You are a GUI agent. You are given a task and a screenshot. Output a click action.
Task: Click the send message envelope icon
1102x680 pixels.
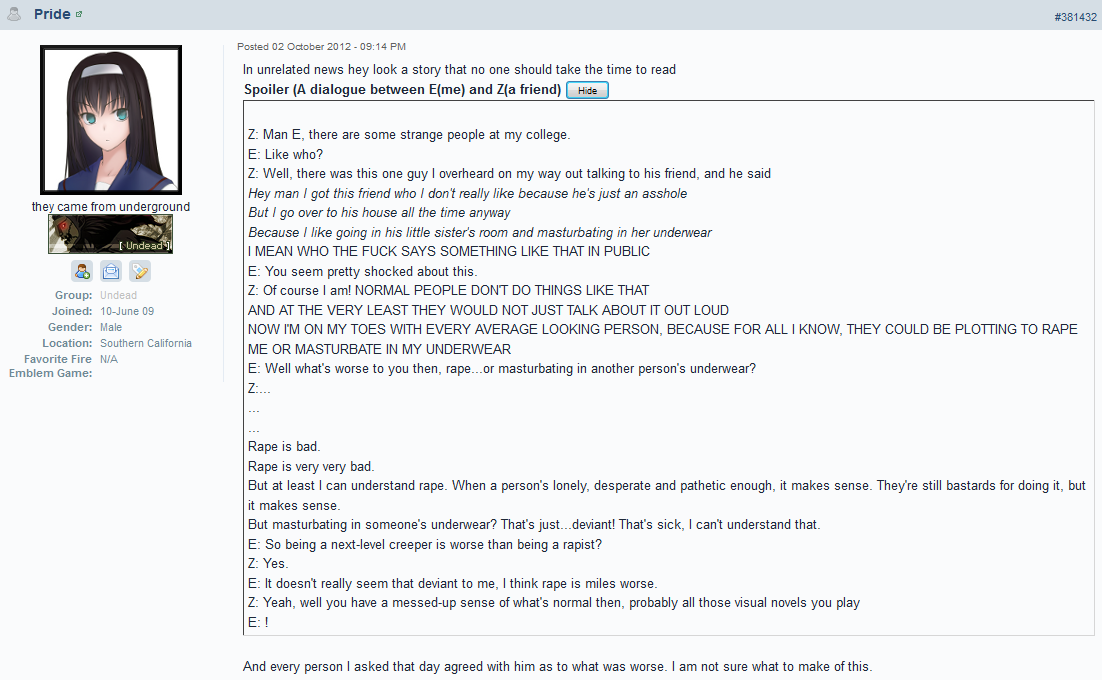[x=111, y=271]
